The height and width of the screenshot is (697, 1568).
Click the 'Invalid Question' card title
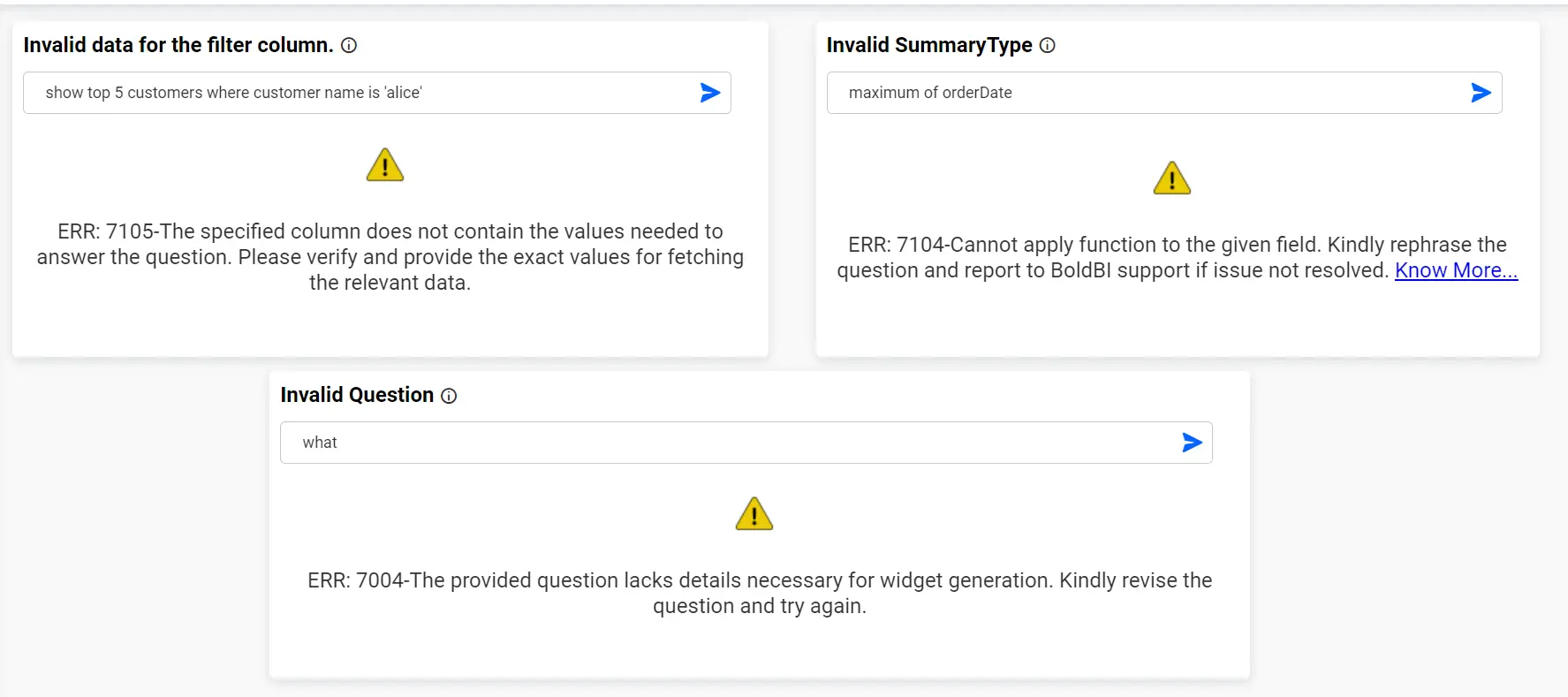(x=357, y=395)
